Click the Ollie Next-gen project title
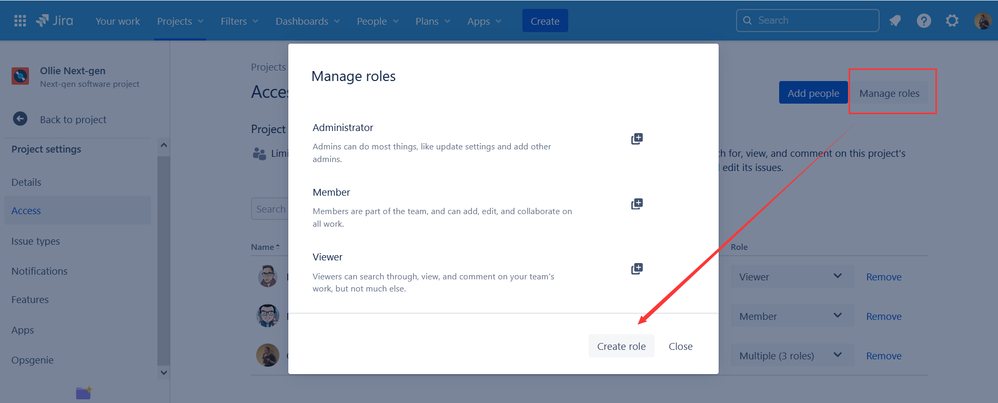The height and width of the screenshot is (403, 998). [x=73, y=71]
